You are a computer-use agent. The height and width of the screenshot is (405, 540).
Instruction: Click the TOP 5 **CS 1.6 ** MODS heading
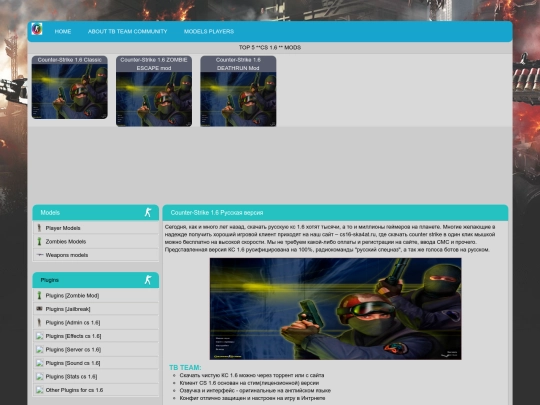coord(270,48)
